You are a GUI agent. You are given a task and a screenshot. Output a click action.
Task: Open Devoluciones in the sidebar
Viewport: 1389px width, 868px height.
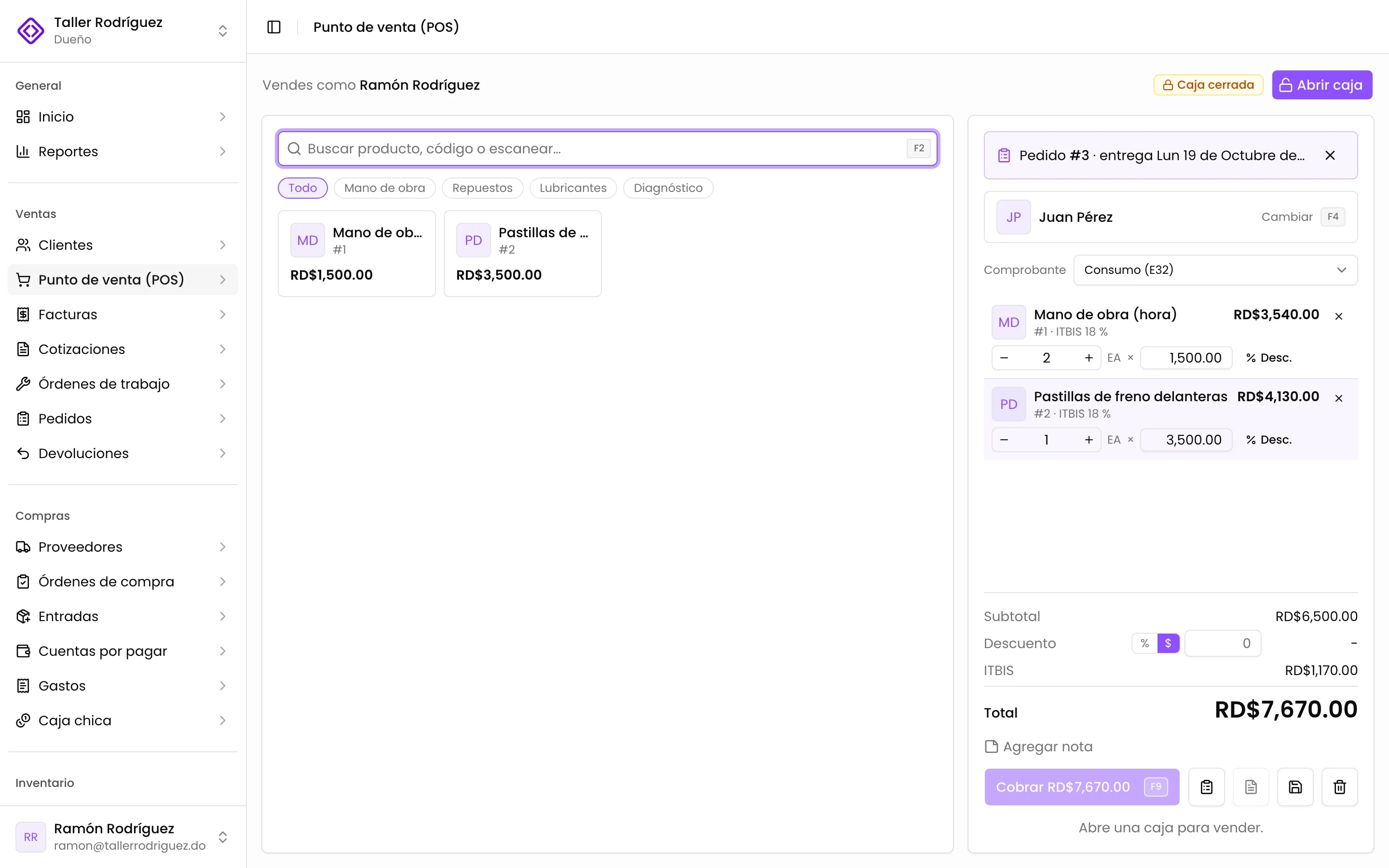122,453
